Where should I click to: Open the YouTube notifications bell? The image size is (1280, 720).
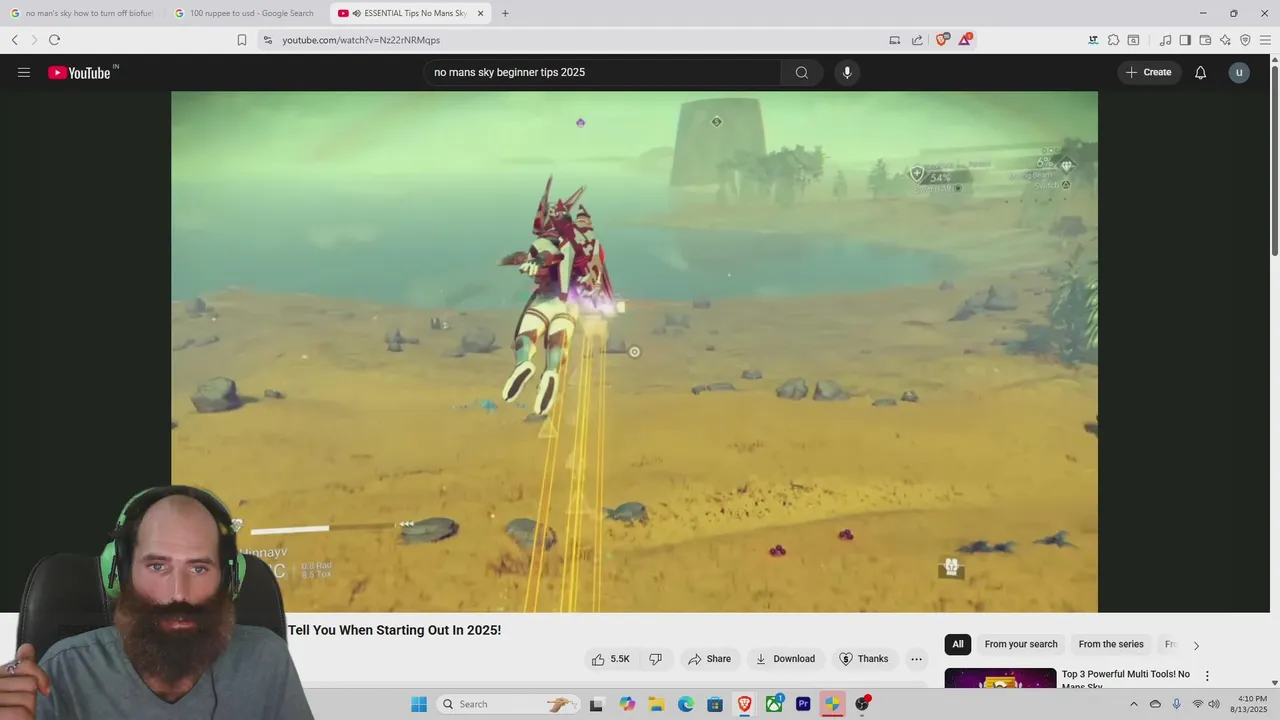(1201, 72)
